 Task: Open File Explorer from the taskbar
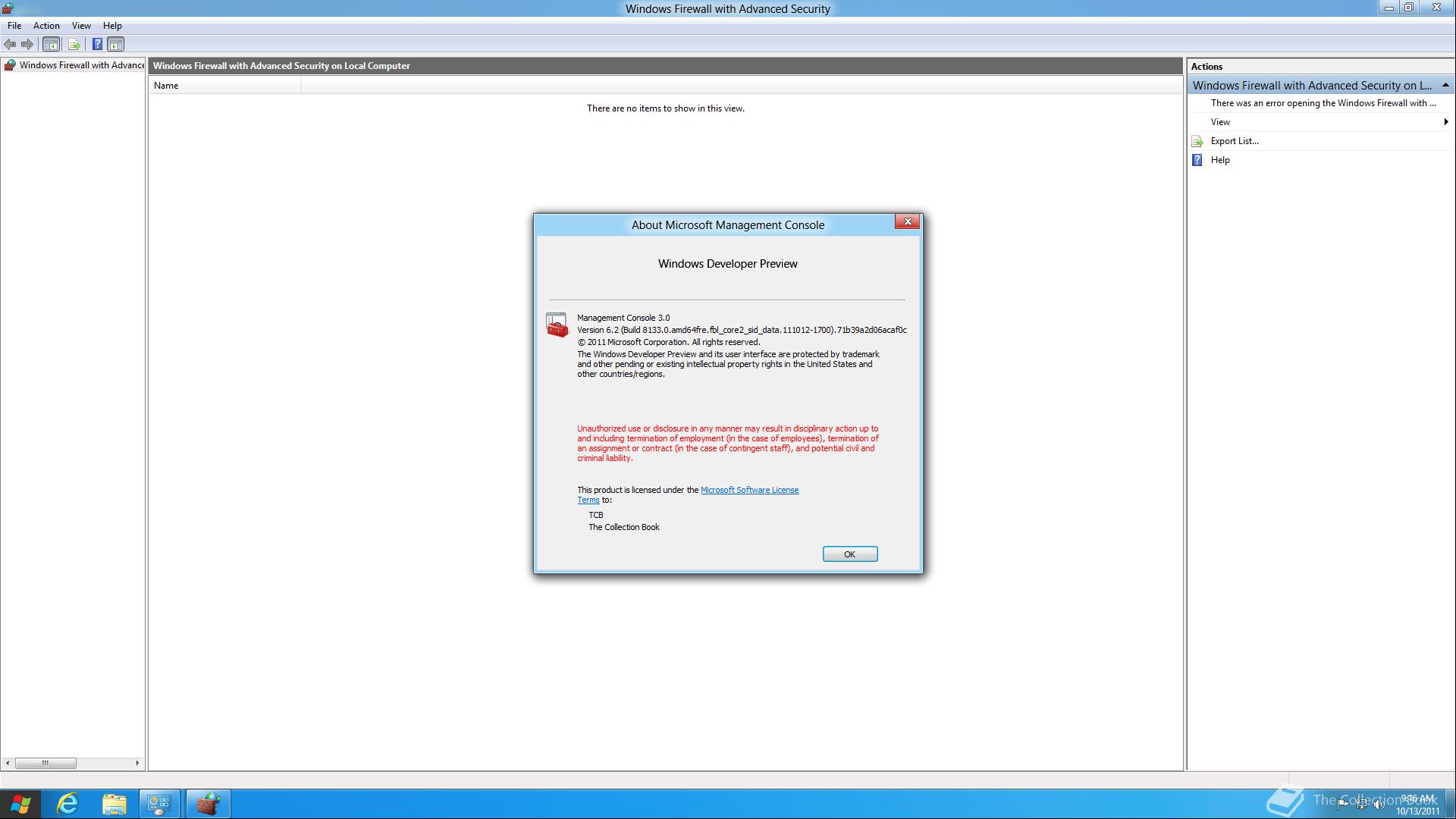[x=114, y=804]
